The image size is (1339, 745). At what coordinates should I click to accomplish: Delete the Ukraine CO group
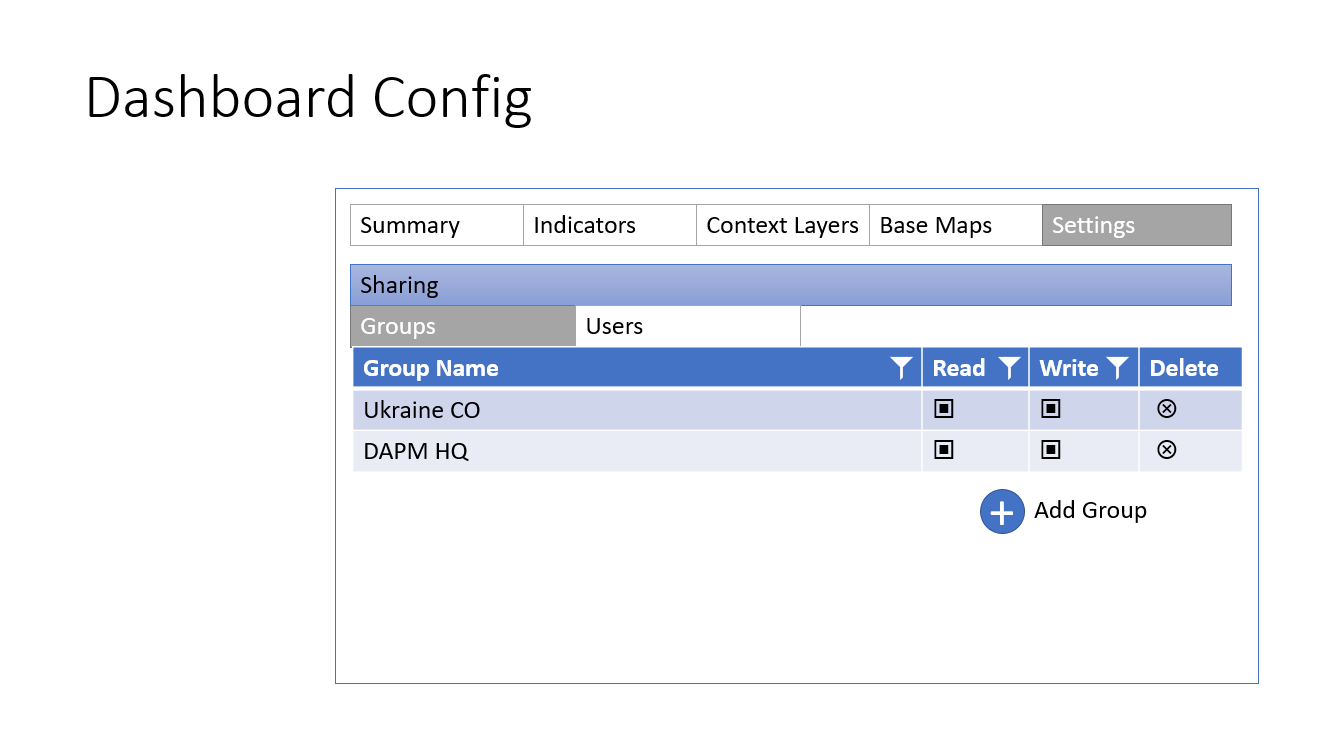click(x=1166, y=408)
